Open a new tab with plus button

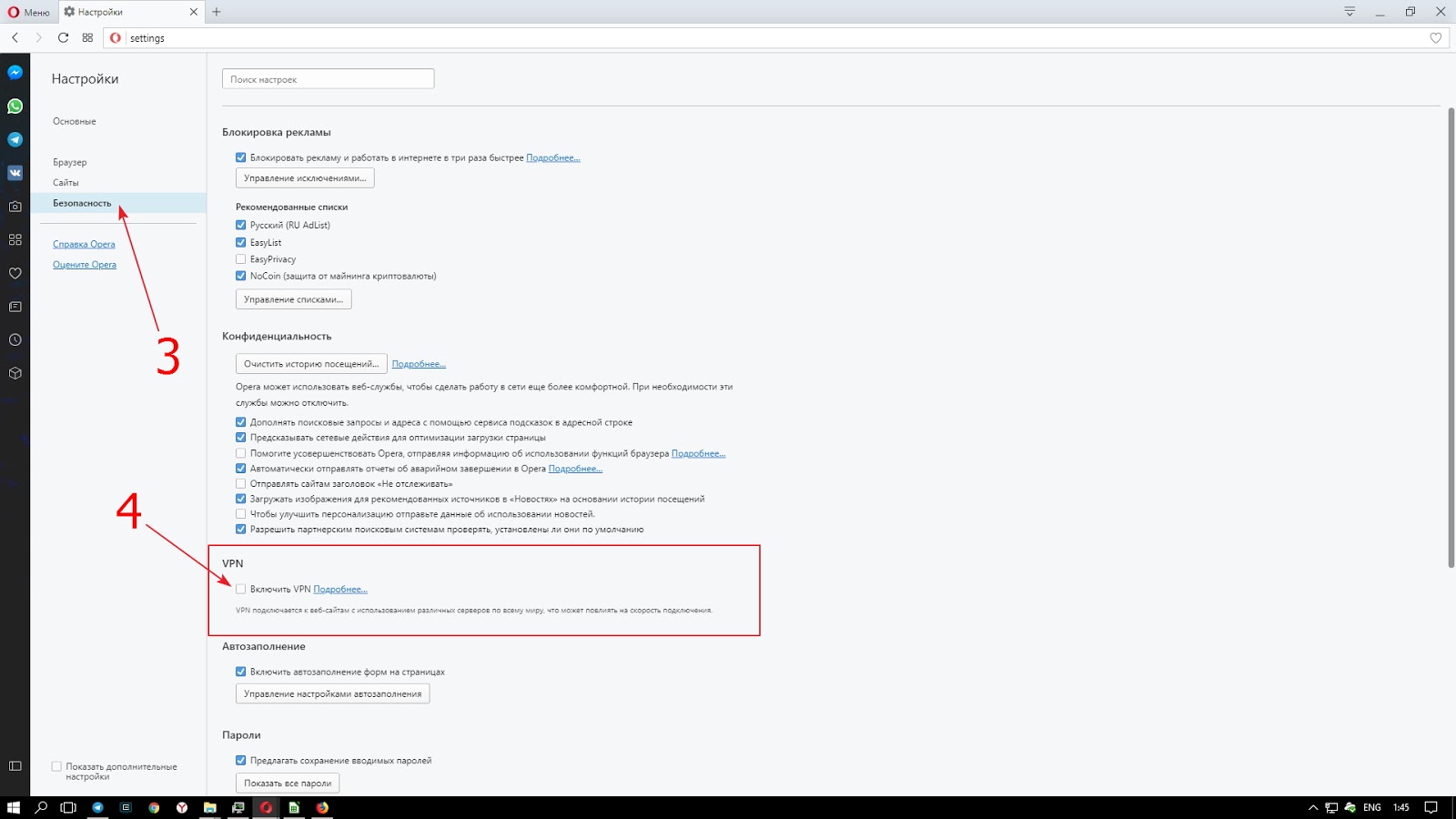[x=217, y=12]
